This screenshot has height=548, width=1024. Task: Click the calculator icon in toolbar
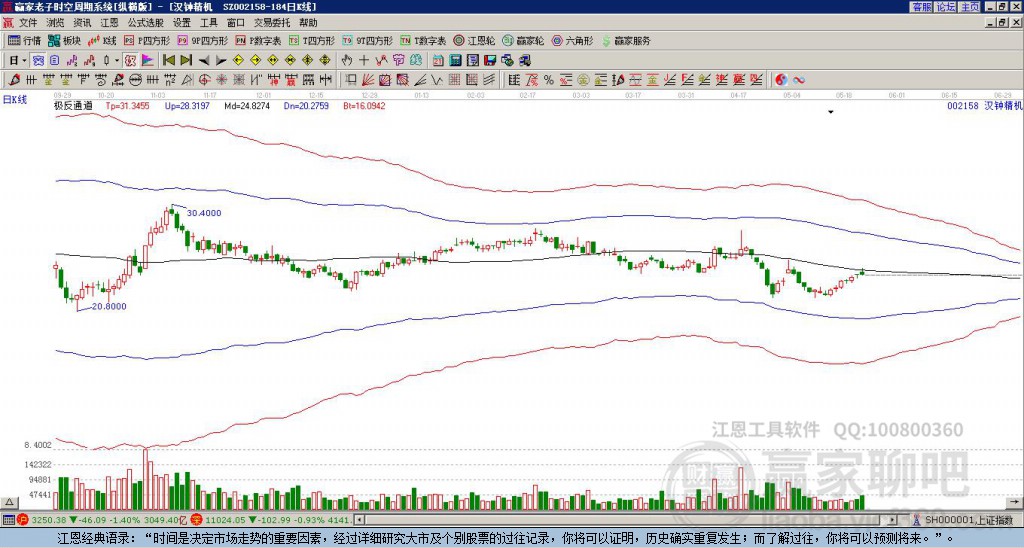point(455,60)
